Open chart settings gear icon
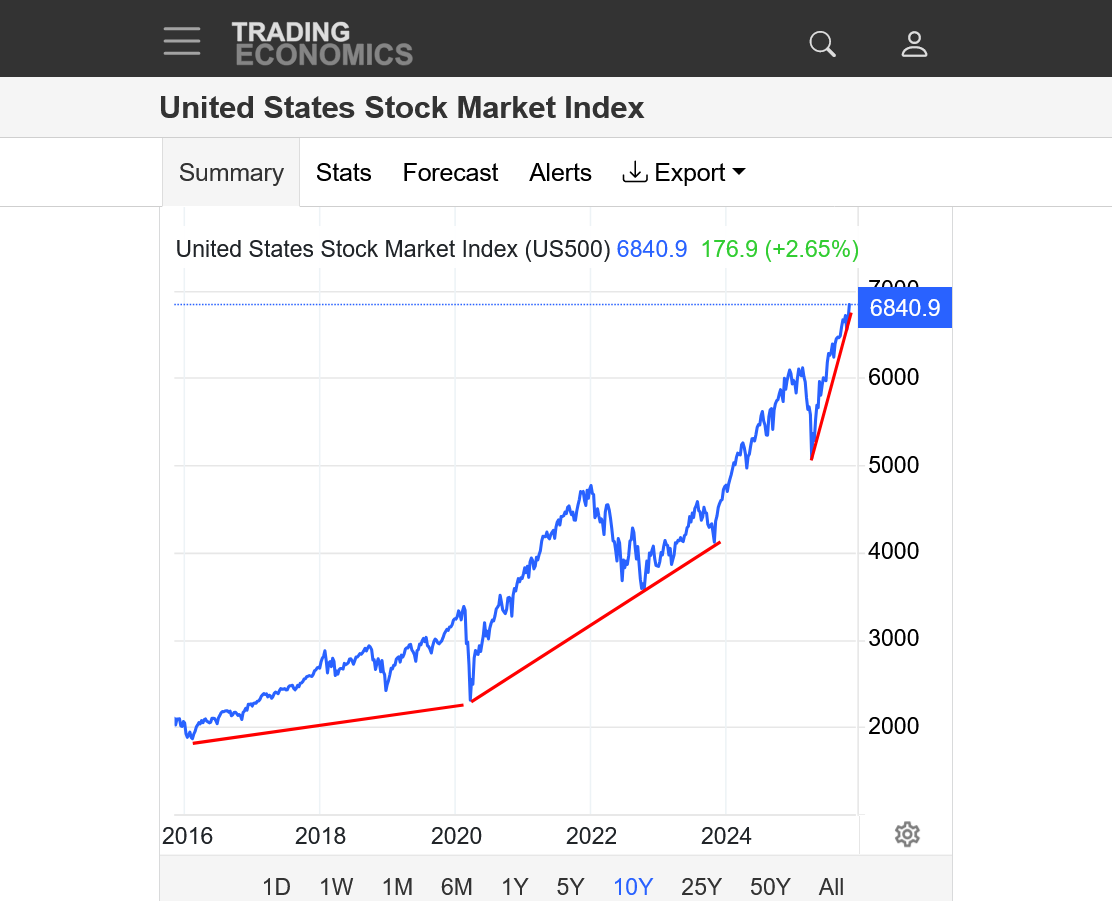This screenshot has height=901, width=1112. click(x=907, y=834)
